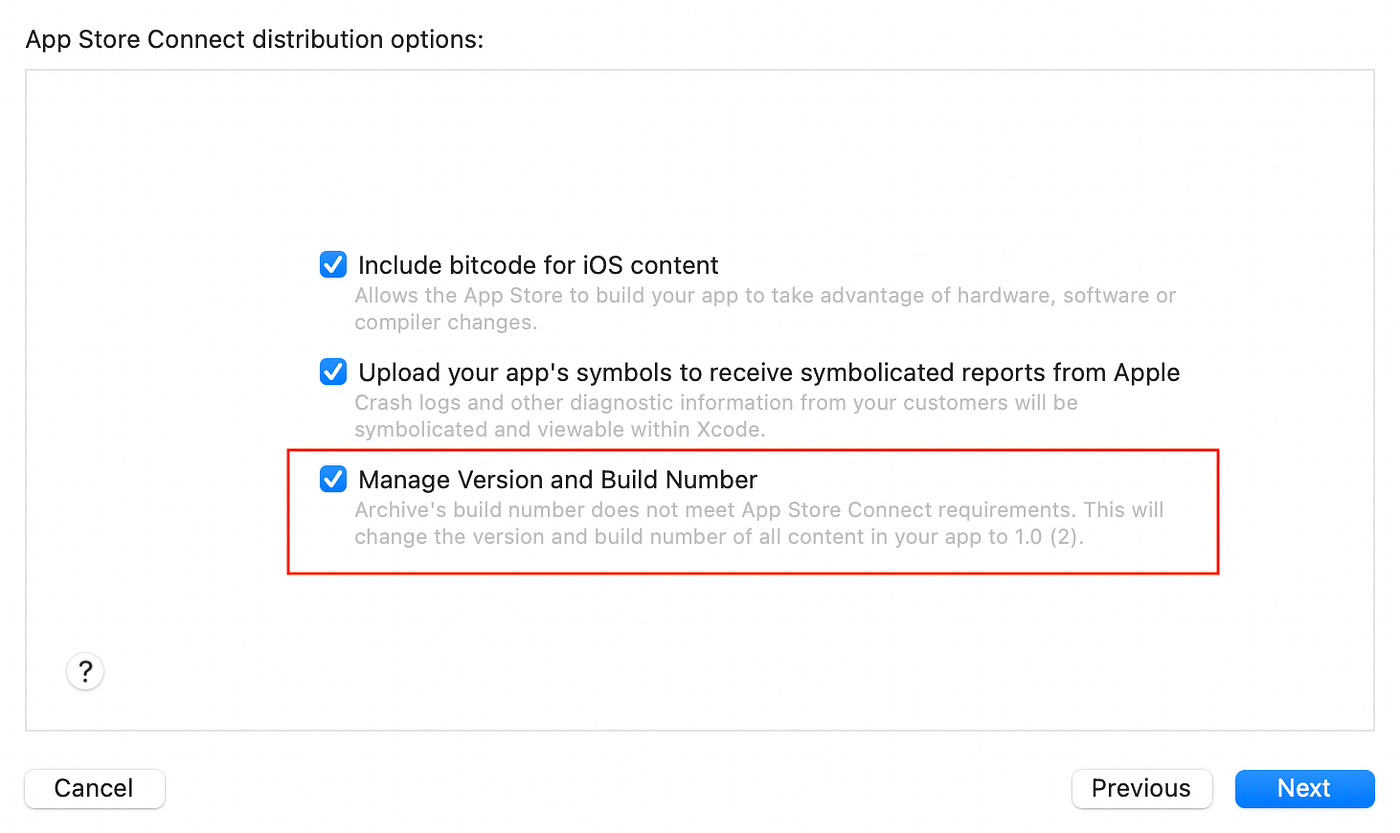Screen dimensions: 1400x833
Task: Toggle the Manage Version and Build Number checkbox
Action: tap(332, 479)
